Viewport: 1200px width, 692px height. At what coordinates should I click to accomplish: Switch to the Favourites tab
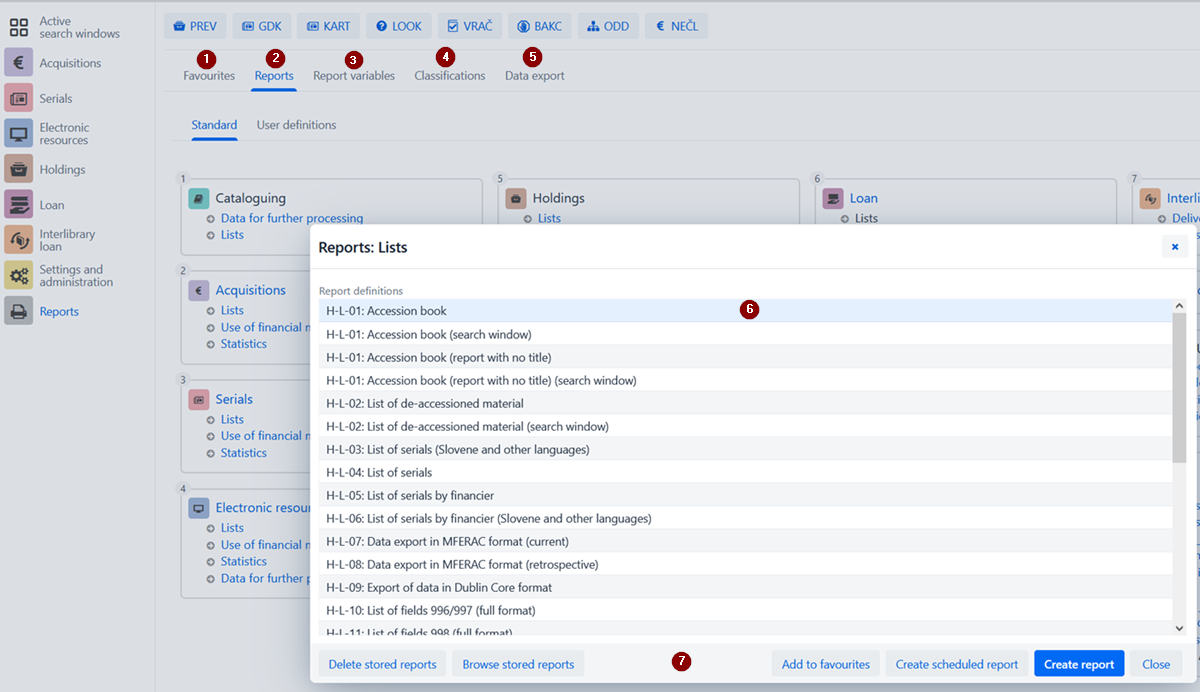[209, 76]
